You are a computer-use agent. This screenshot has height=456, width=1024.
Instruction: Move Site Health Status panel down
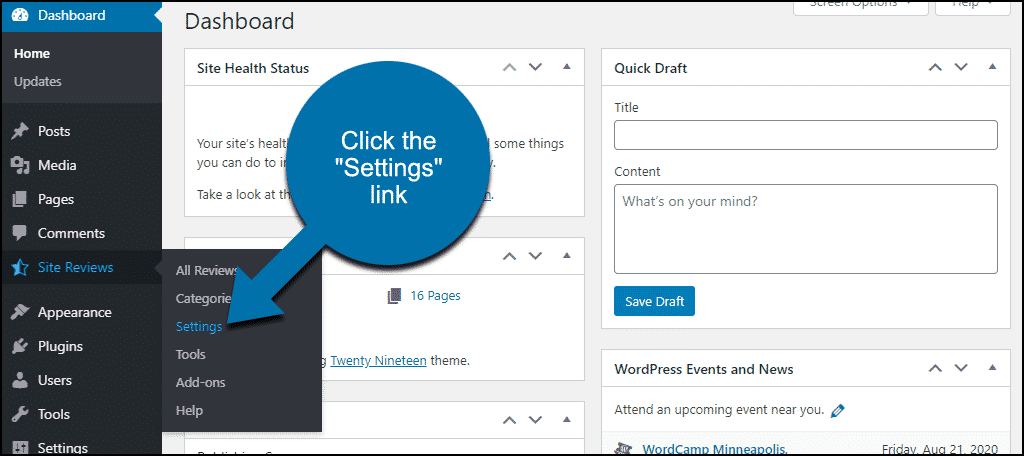[536, 67]
